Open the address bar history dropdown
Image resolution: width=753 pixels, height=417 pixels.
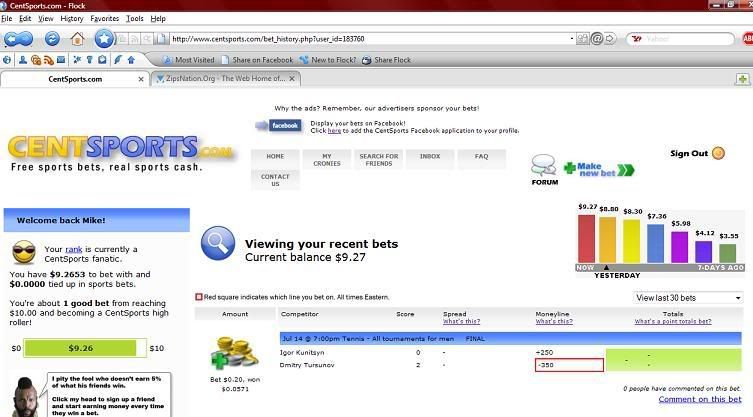point(571,39)
